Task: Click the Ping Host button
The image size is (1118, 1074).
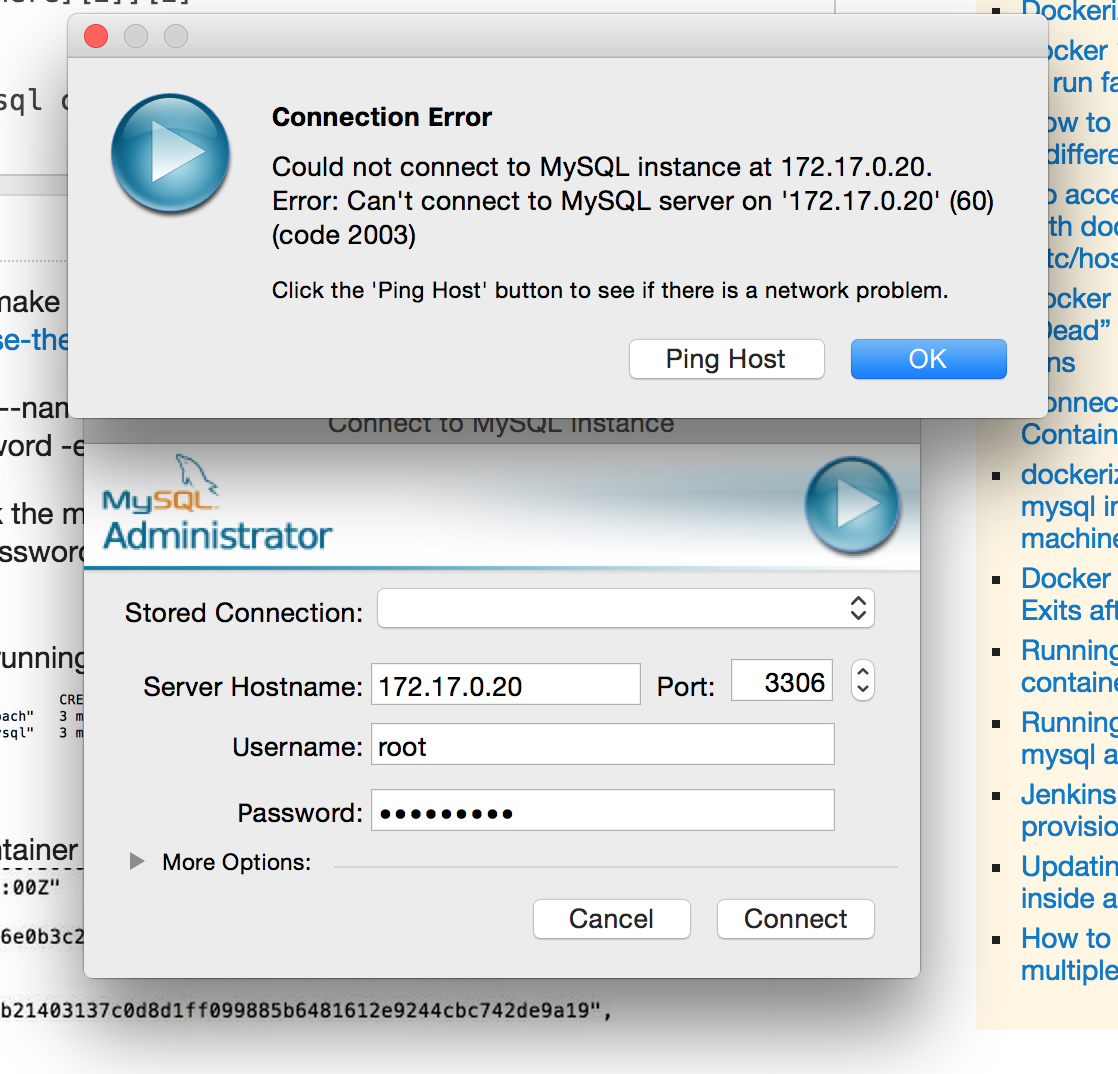Action: pyautogui.click(x=727, y=359)
